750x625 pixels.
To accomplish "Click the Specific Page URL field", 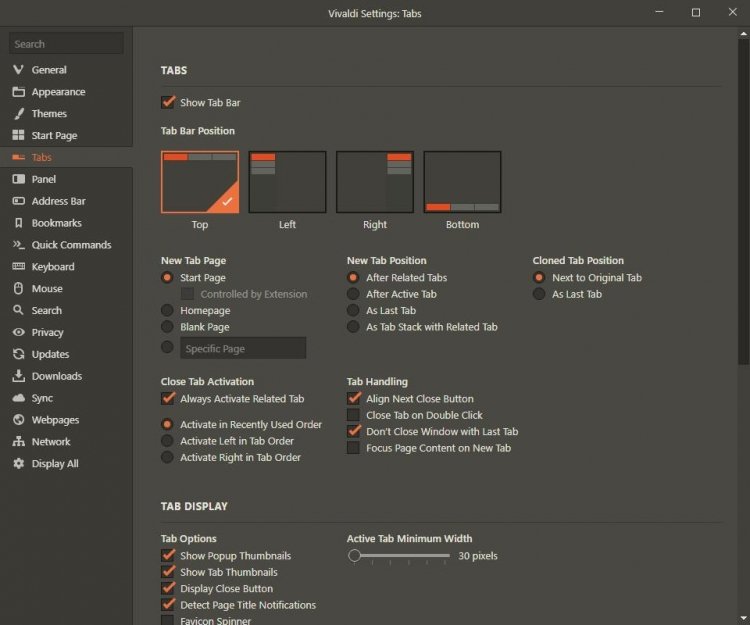I will coord(243,348).
